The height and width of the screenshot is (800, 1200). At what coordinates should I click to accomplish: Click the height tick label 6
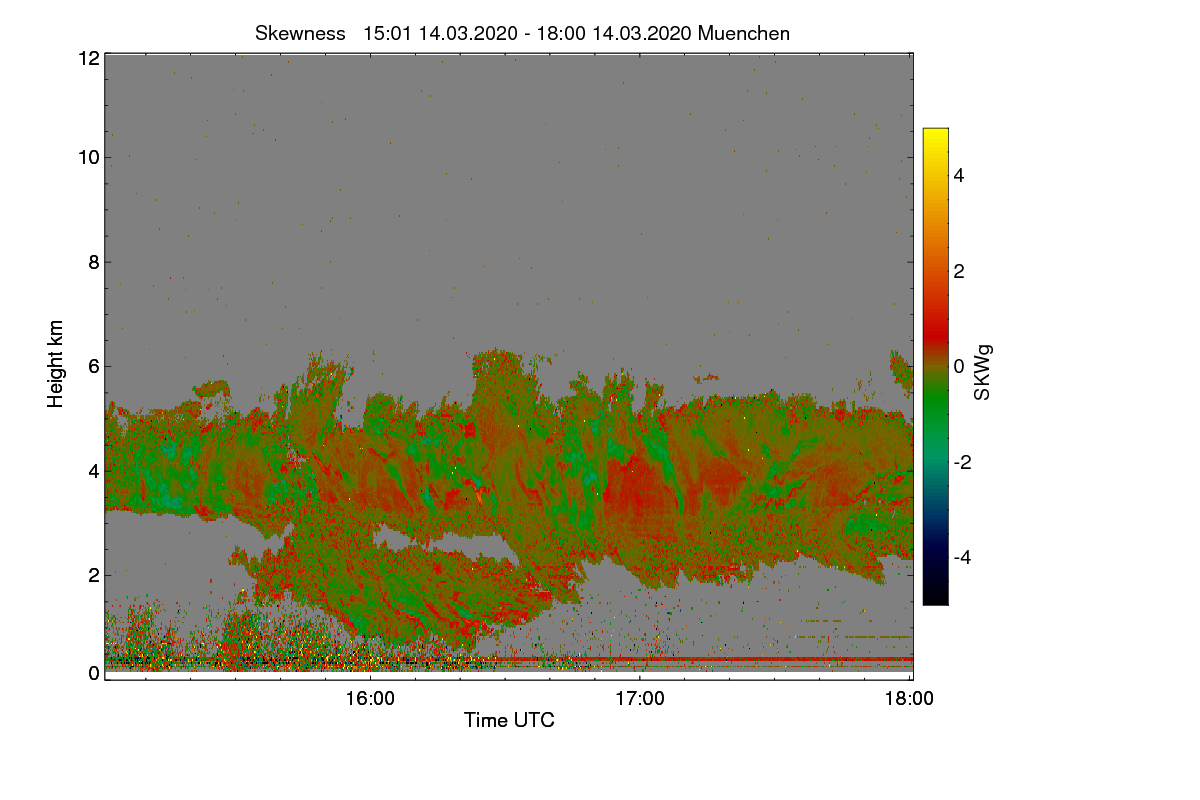(x=92, y=366)
